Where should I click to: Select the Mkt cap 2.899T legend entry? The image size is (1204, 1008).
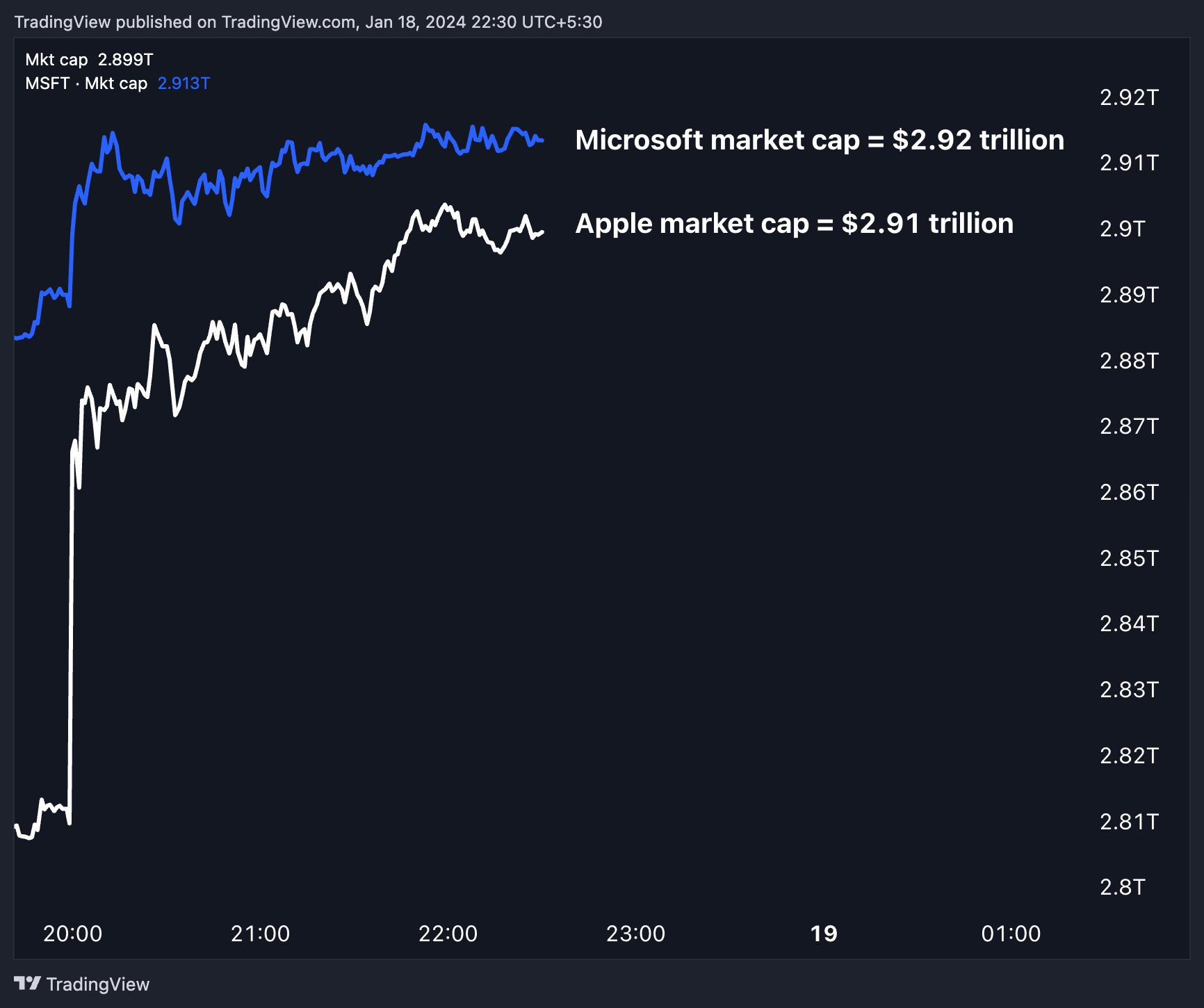tap(90, 59)
